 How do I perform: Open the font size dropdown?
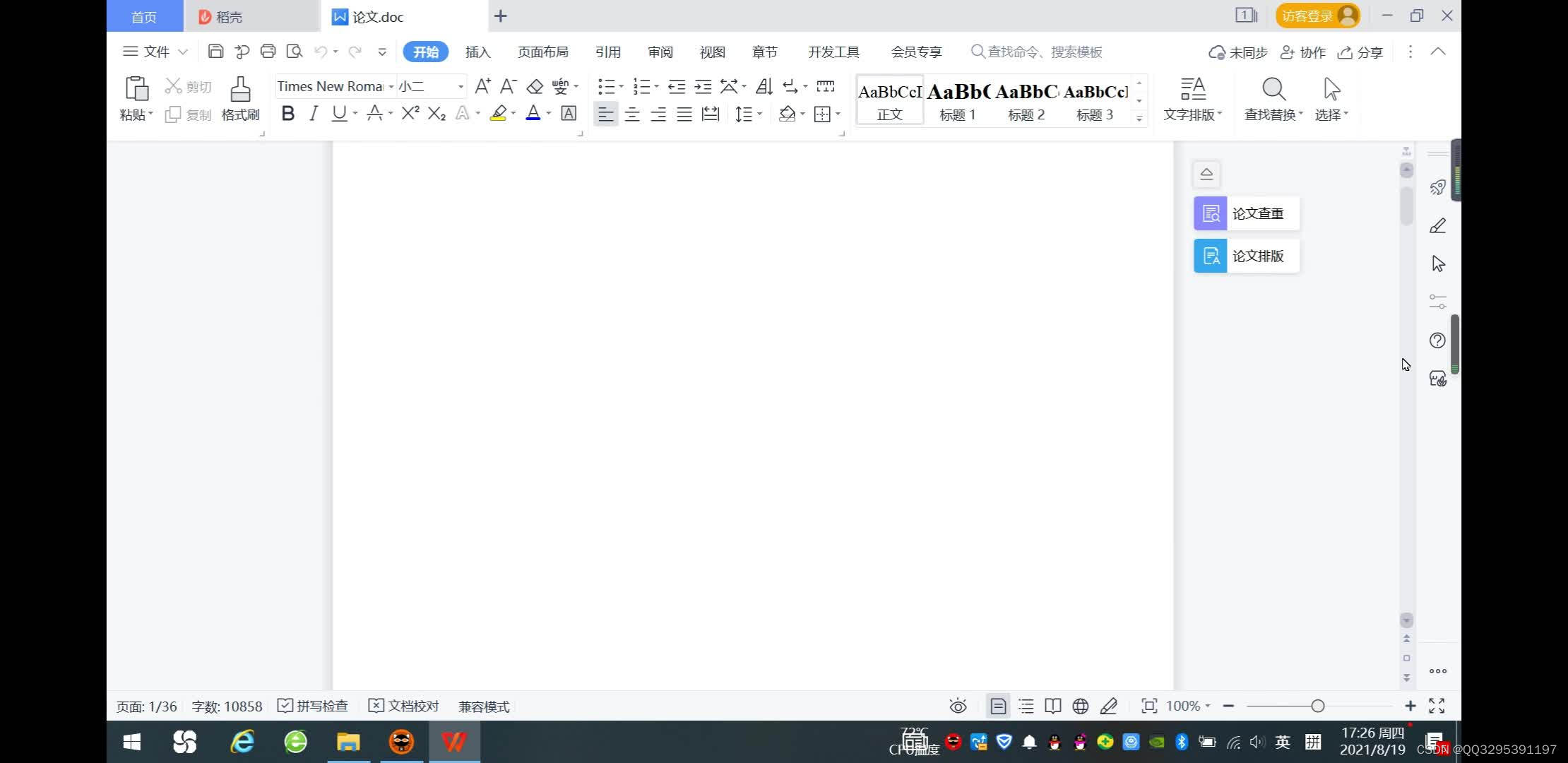(461, 86)
